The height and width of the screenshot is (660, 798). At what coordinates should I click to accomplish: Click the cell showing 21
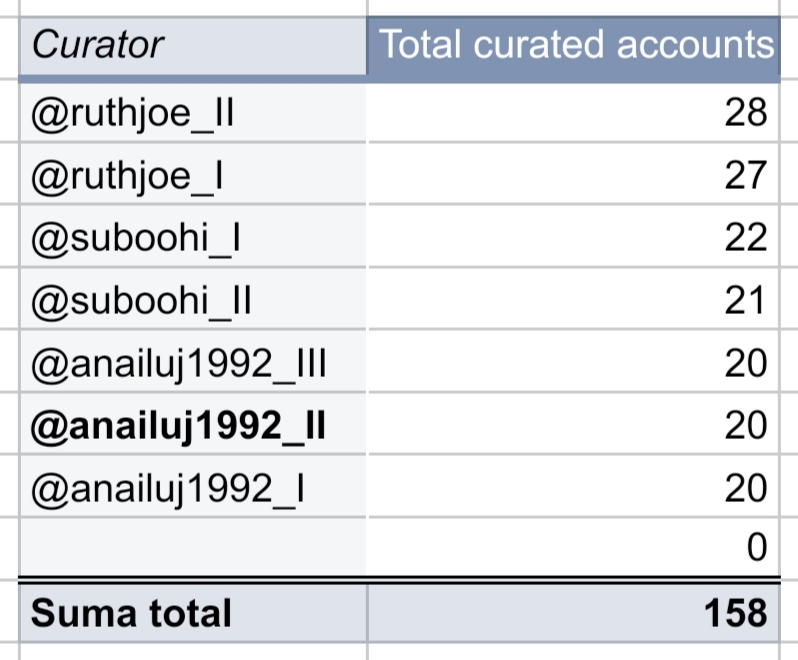coord(574,299)
